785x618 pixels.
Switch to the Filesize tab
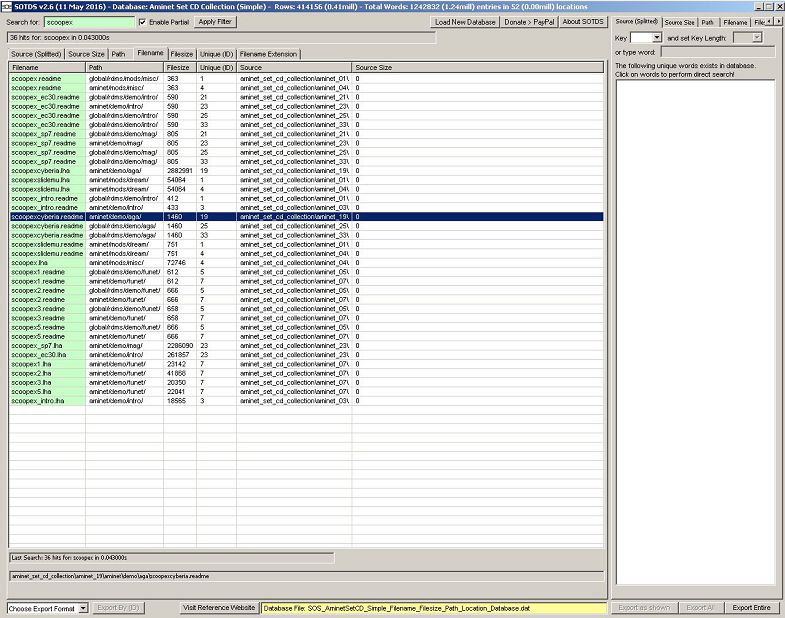pyautogui.click(x=182, y=54)
